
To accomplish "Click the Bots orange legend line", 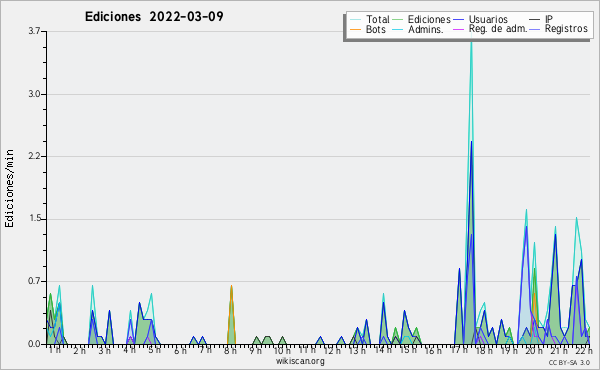I will pos(355,29).
